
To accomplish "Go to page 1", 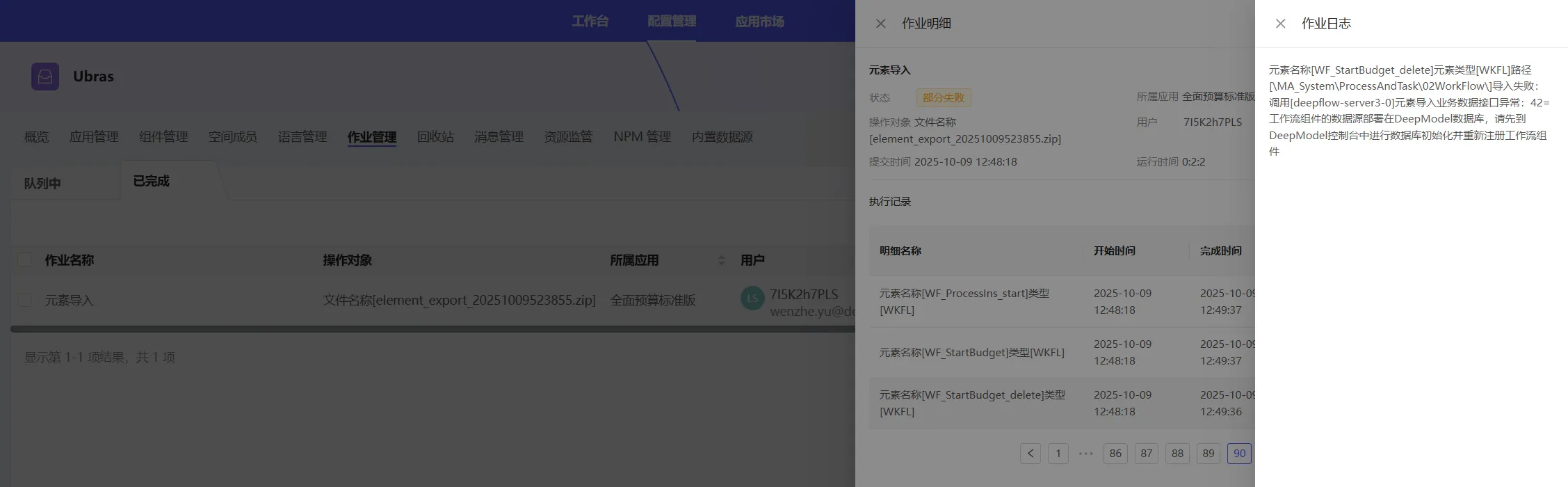I will 1058,454.
